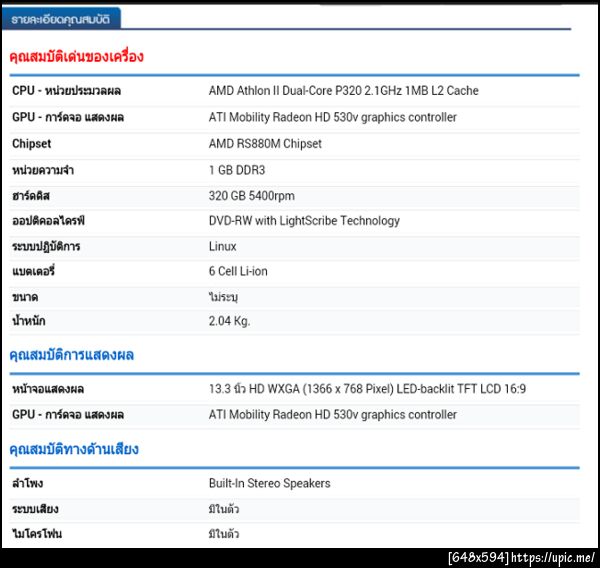
Task: Click the 'คุณสมบัติทางด้านเสียง' section heading
Action: click(74, 449)
